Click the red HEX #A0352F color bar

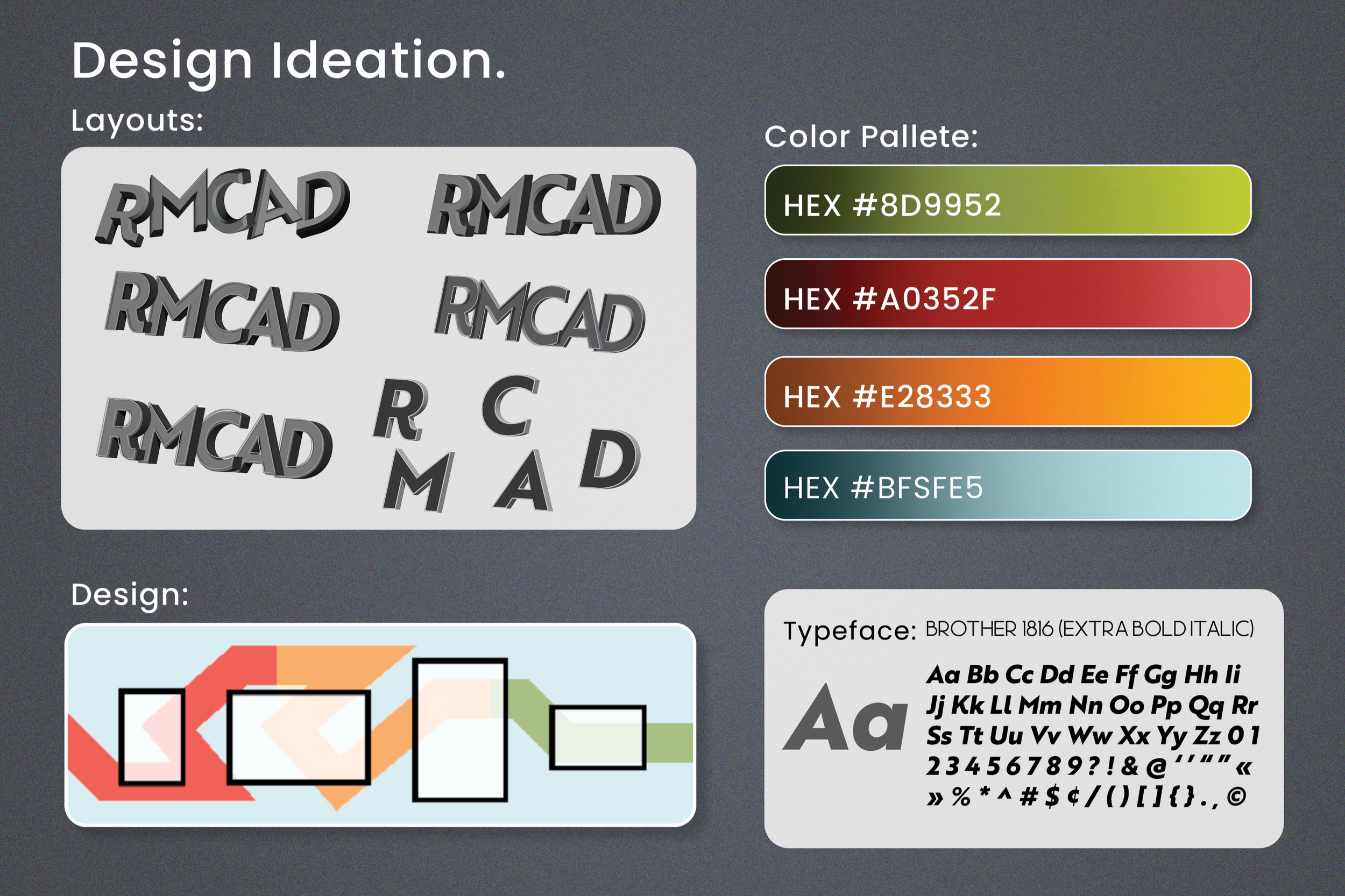[x=1007, y=294]
